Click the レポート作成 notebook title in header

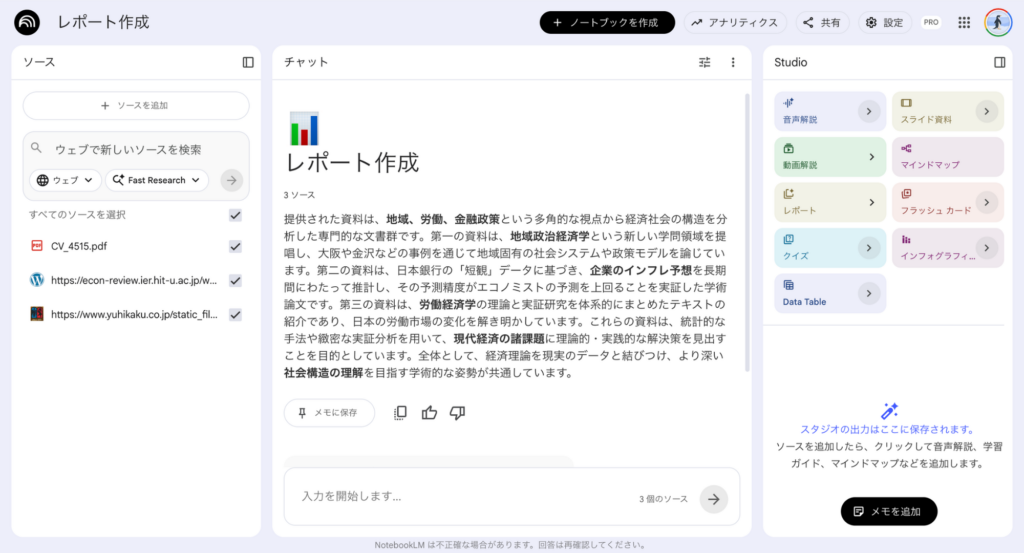tap(103, 22)
